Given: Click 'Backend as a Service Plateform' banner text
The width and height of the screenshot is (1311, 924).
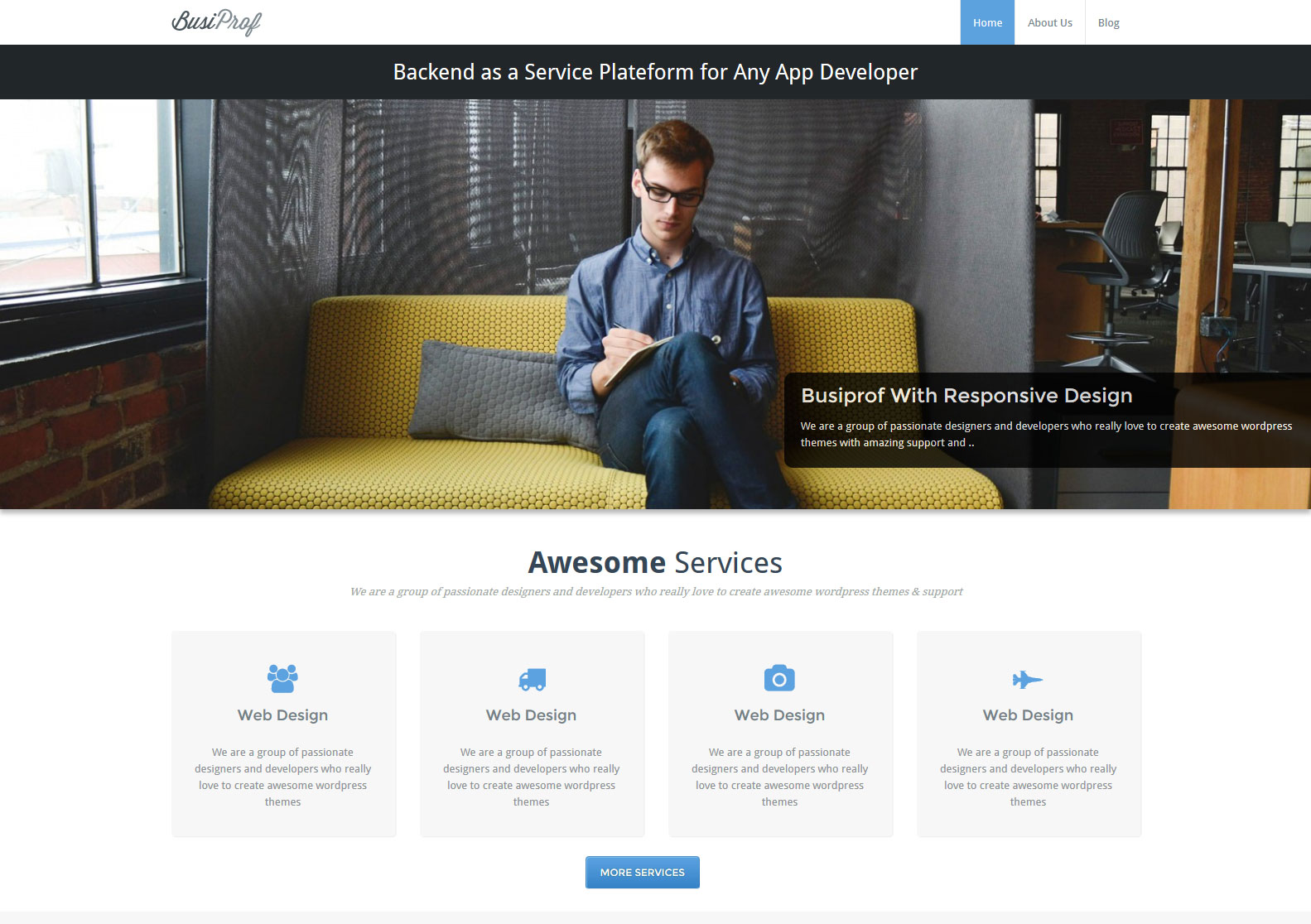Looking at the screenshot, I should click(655, 72).
